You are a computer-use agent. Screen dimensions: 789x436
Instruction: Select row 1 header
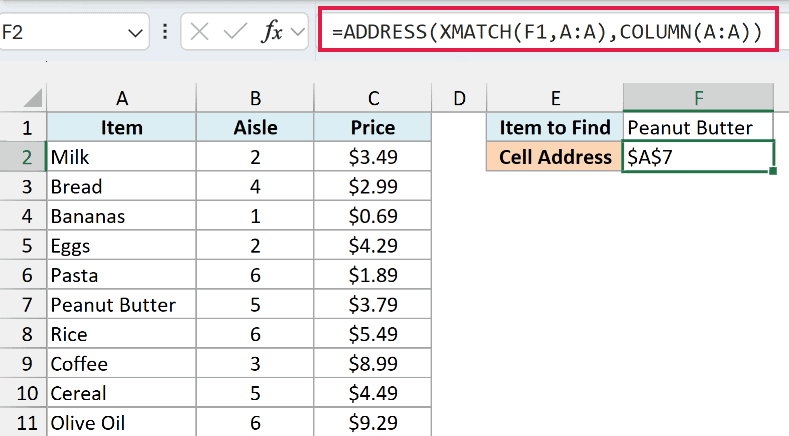click(x=23, y=127)
